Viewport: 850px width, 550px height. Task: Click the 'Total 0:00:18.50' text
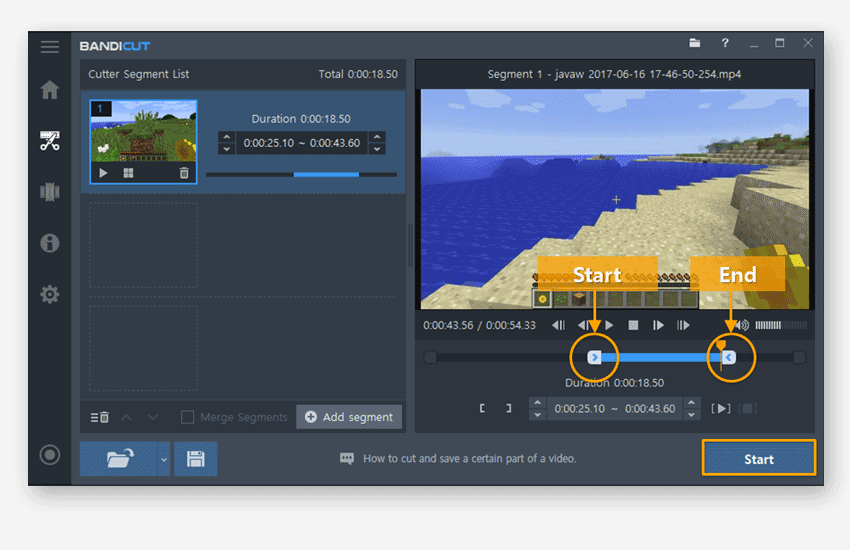pos(358,74)
